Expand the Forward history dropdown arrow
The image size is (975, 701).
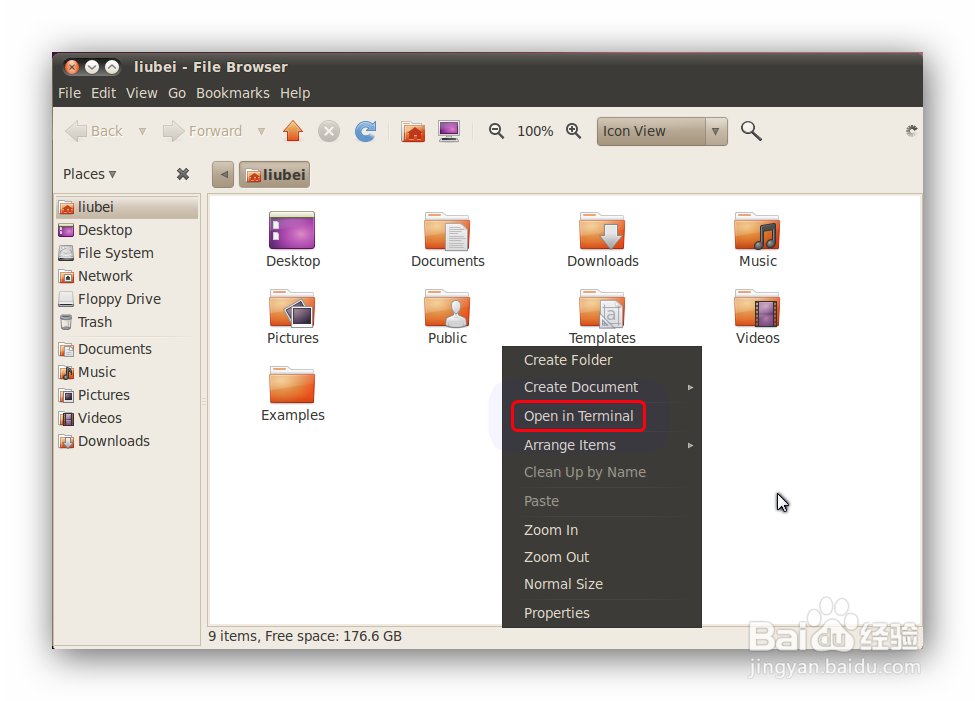(261, 131)
